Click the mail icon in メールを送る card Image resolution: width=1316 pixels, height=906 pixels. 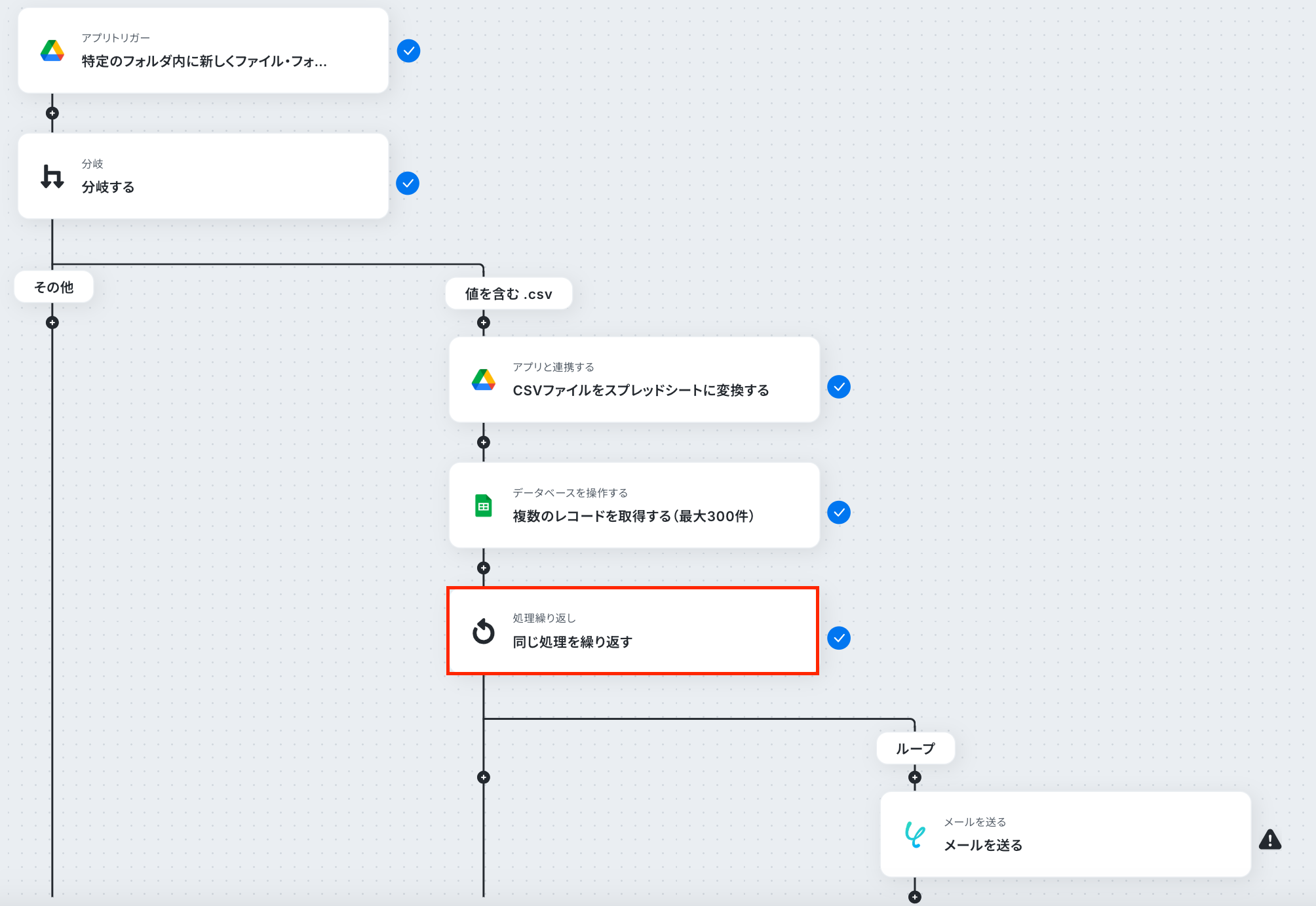tap(915, 835)
